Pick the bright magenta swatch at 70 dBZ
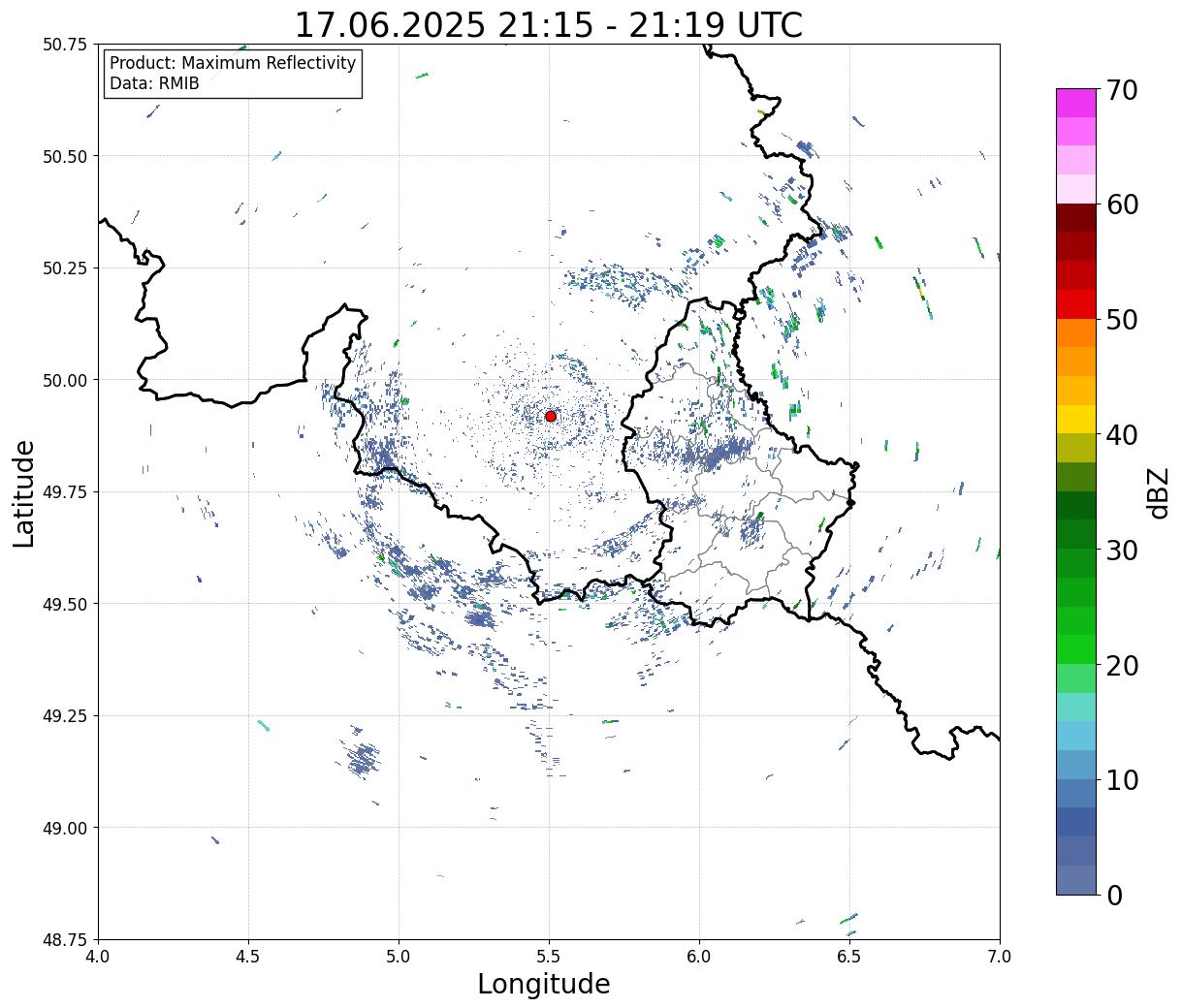The width and height of the screenshot is (1182, 1008). coord(1076,103)
